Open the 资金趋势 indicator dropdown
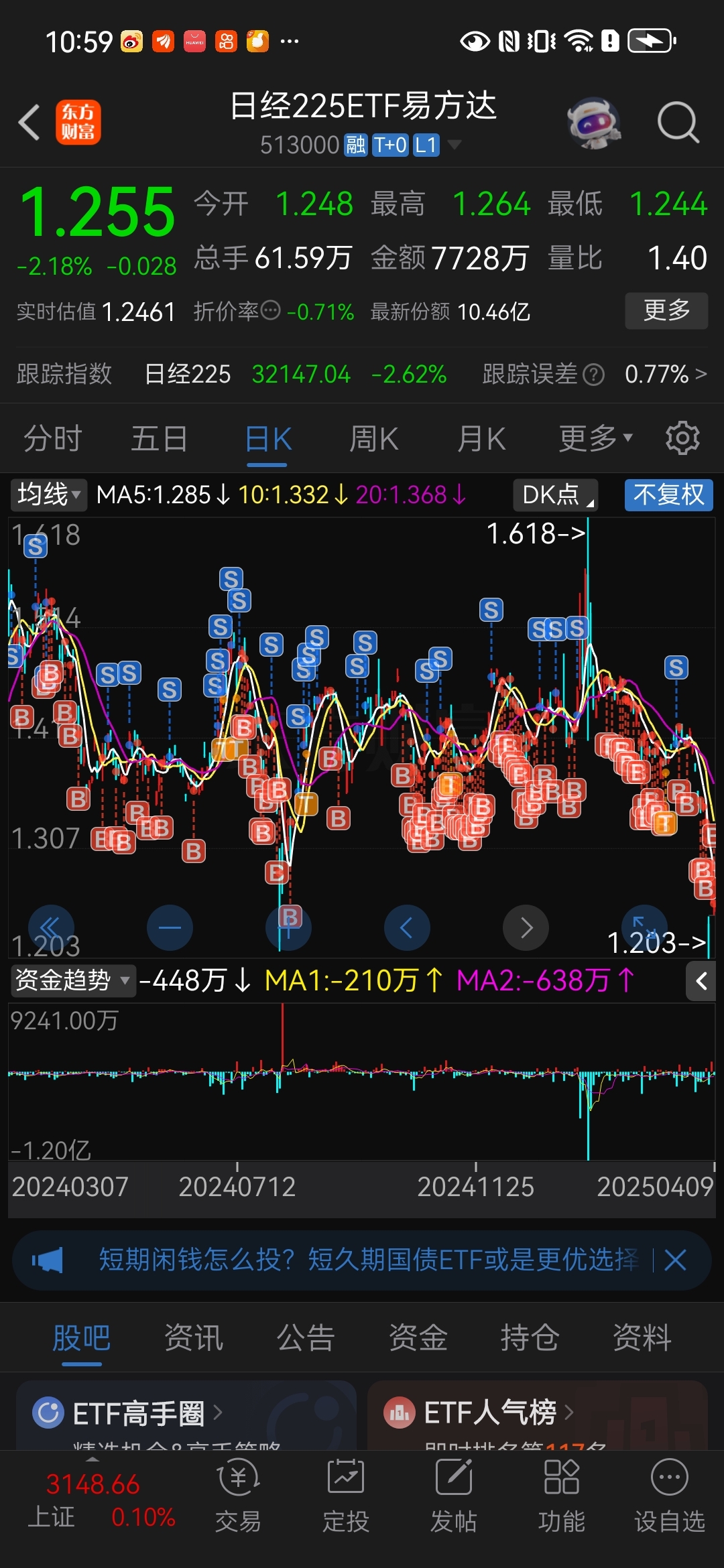 point(72,981)
